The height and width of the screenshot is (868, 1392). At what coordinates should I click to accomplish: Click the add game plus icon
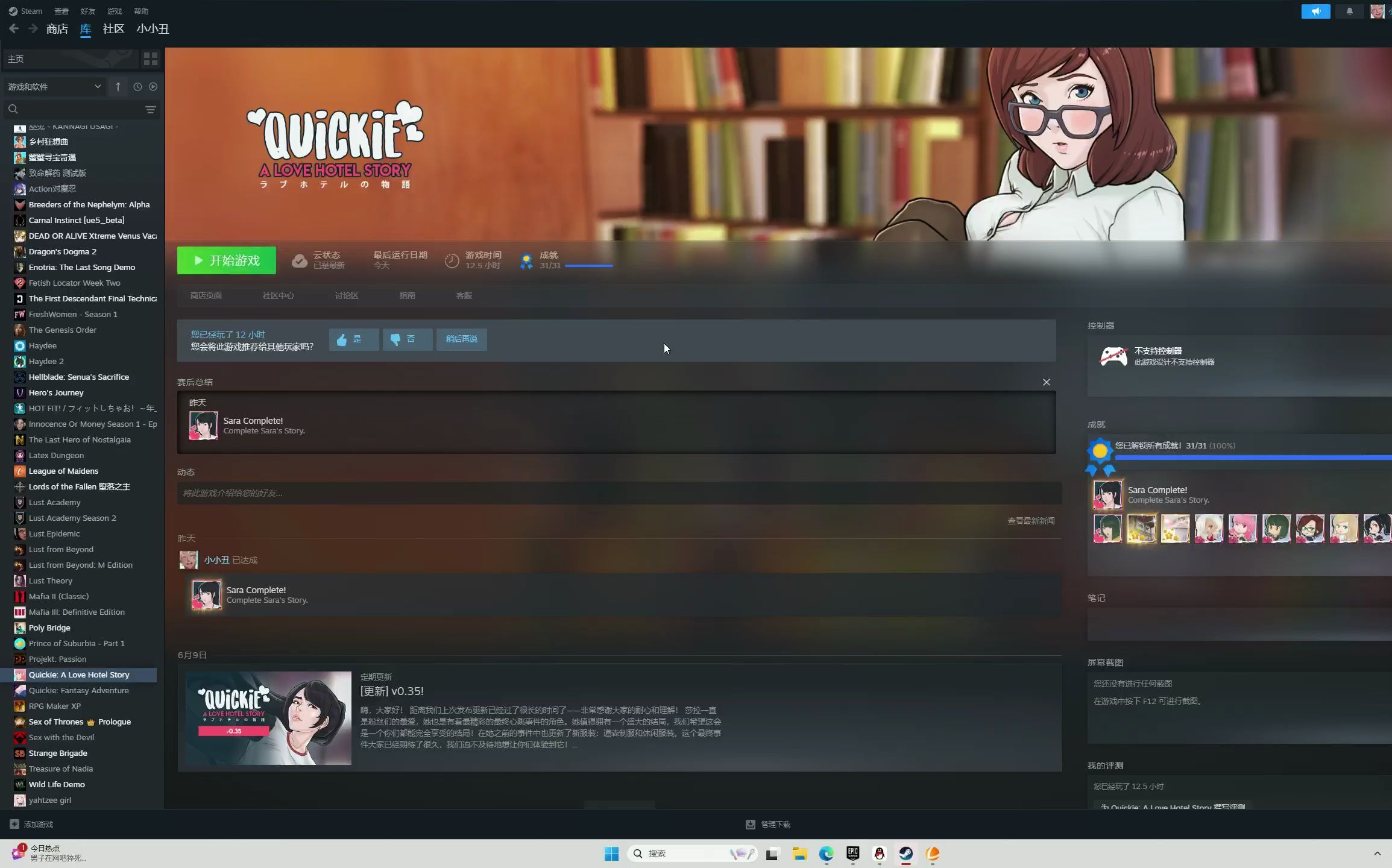(x=14, y=824)
